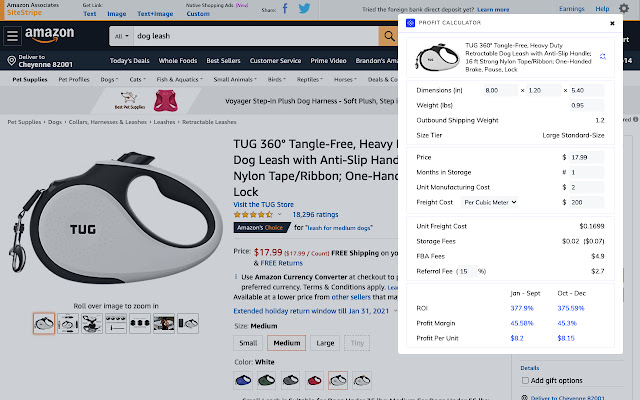Share product via Twitter icon
Screen dimensions: 640x400
(304, 9)
